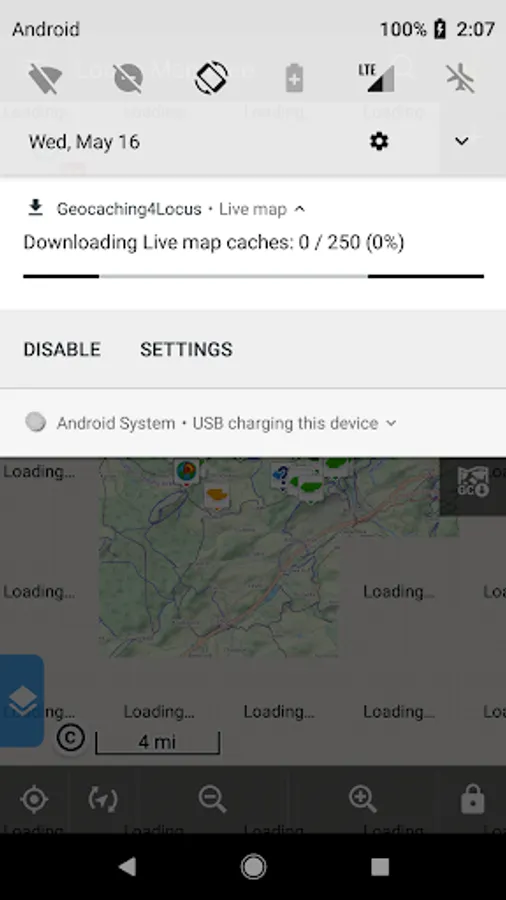Screen dimensions: 506x900
Task: Expand the quick settings panel chevron
Action: point(462,141)
